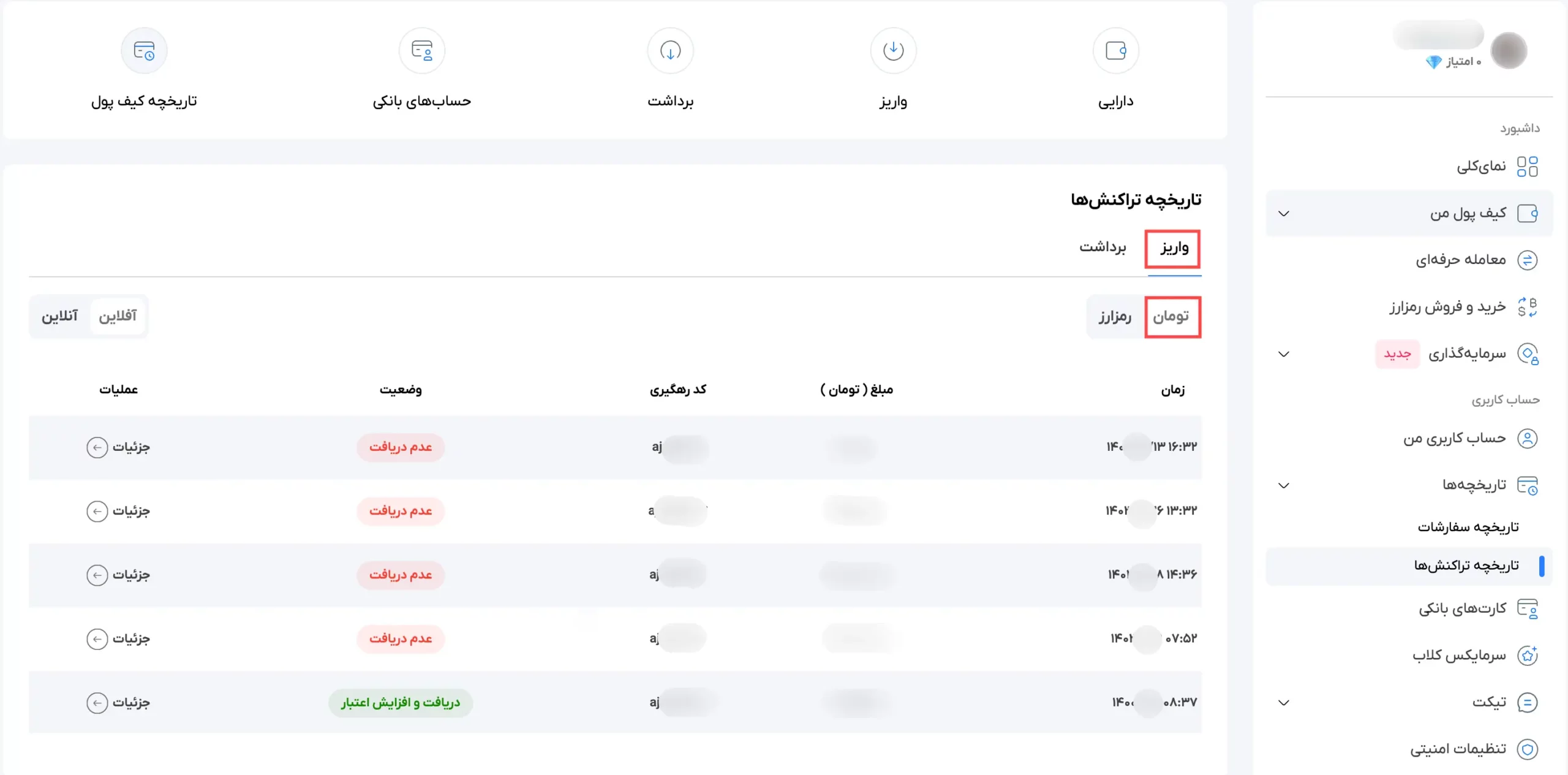Click the برداشت withdraw icon

point(670,51)
